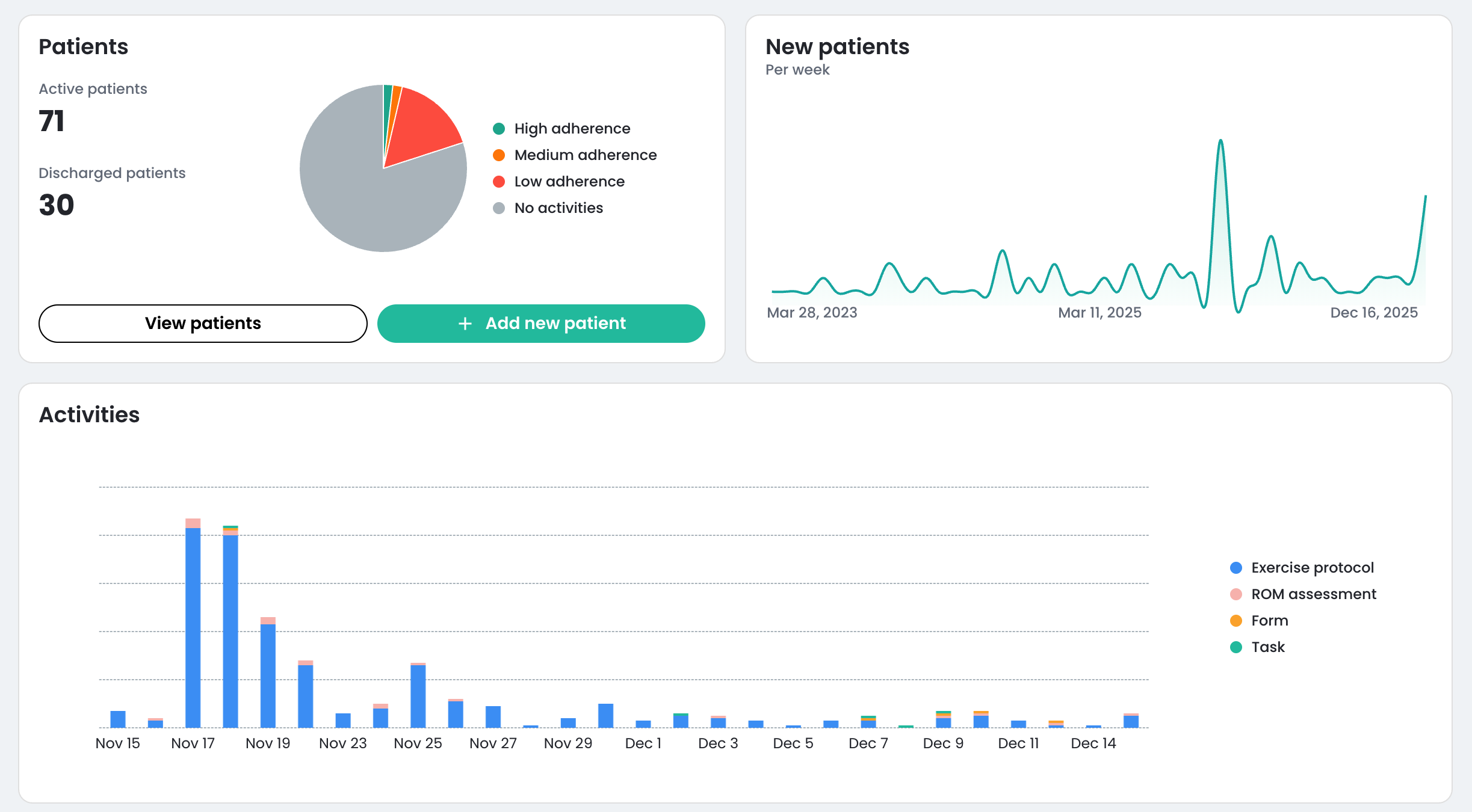Click the Task legend green dot
The width and height of the screenshot is (1472, 812).
pyautogui.click(x=1236, y=647)
